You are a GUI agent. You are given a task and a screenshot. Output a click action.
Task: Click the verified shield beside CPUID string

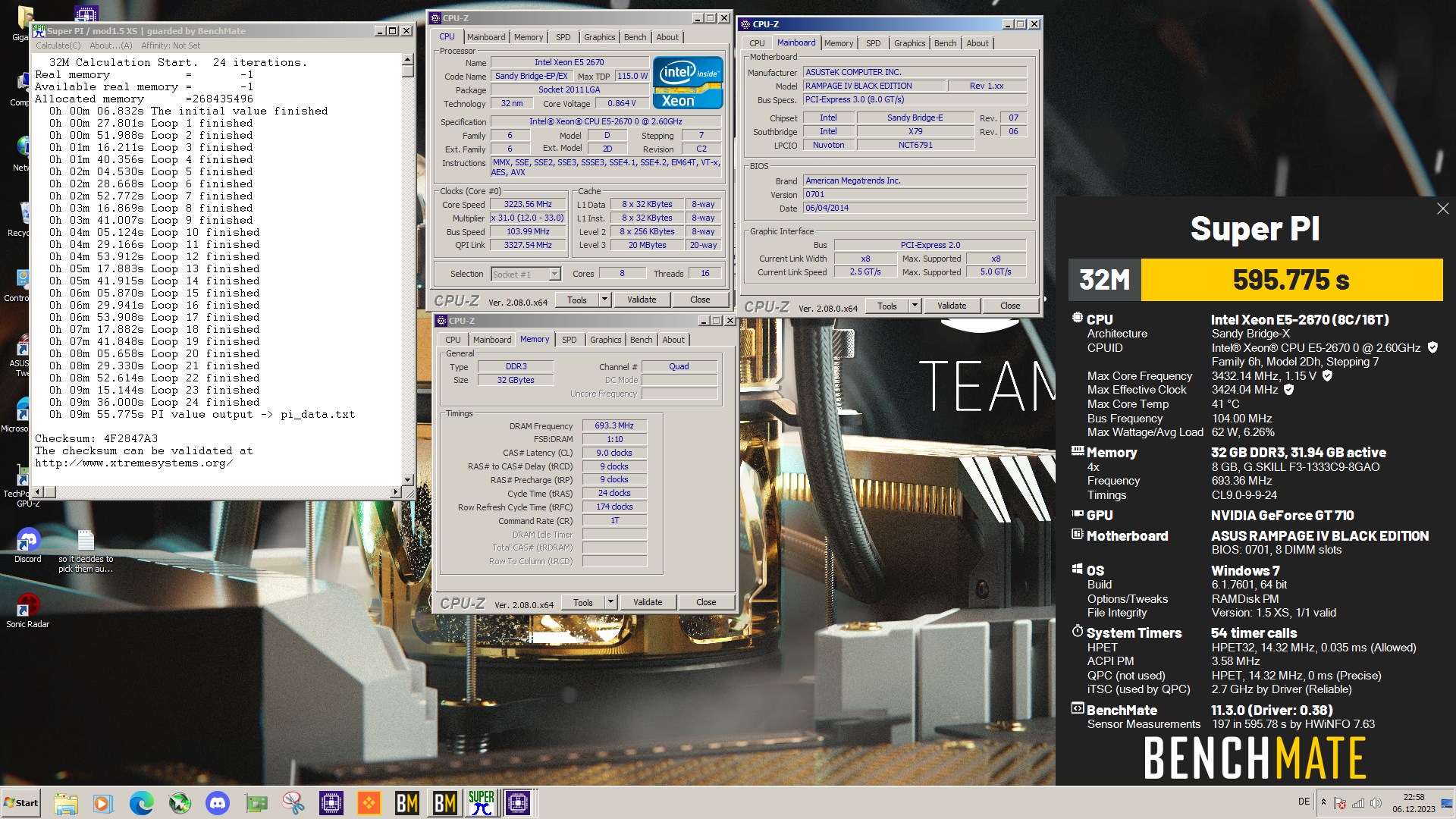pyautogui.click(x=1432, y=347)
